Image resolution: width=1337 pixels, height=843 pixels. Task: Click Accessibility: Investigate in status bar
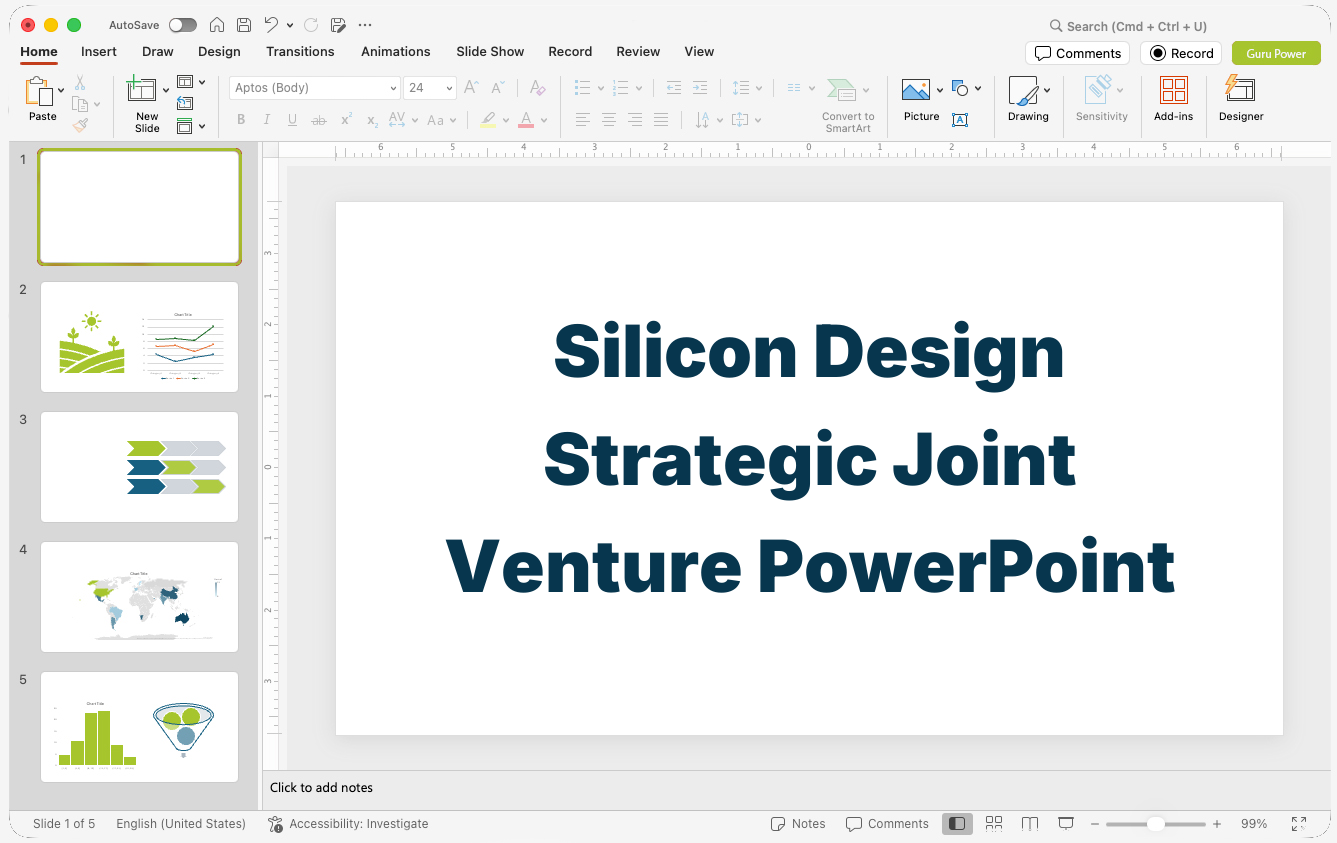click(x=348, y=824)
